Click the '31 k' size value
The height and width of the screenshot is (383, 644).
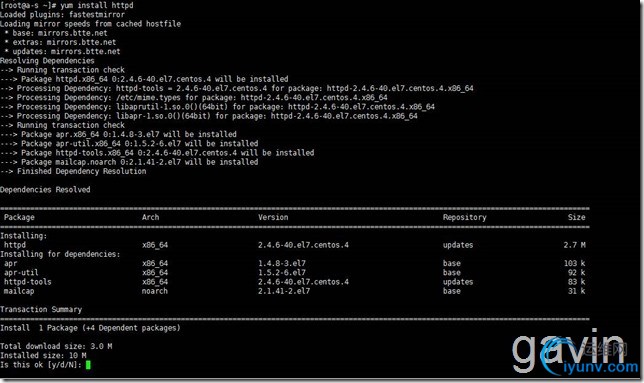click(577, 291)
